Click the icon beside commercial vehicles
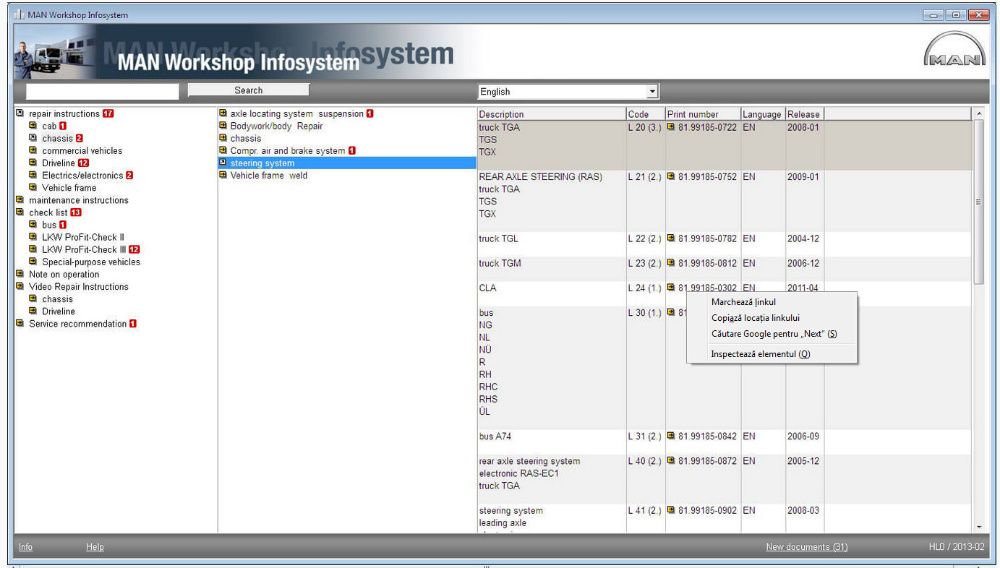The height and width of the screenshot is (568, 1000). 33,150
